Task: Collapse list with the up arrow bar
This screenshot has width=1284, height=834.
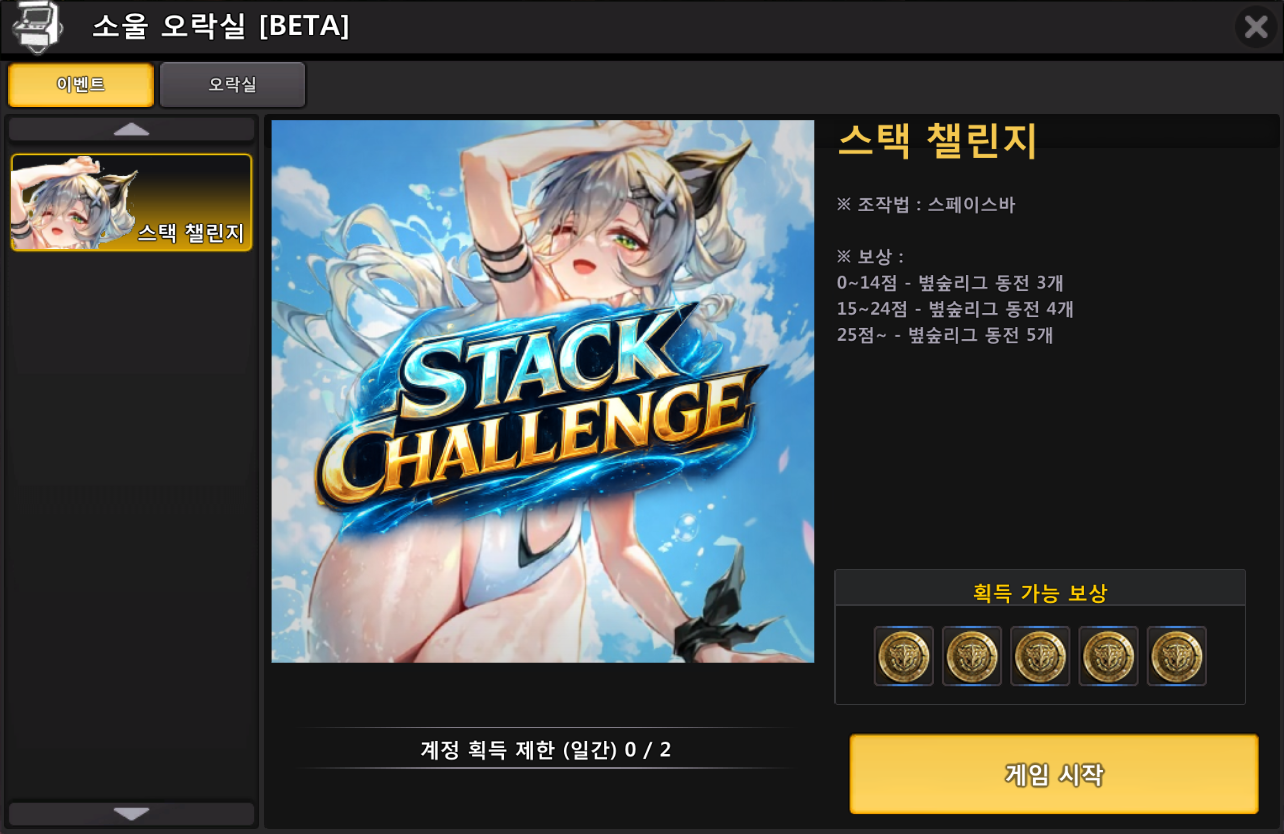Action: (132, 129)
